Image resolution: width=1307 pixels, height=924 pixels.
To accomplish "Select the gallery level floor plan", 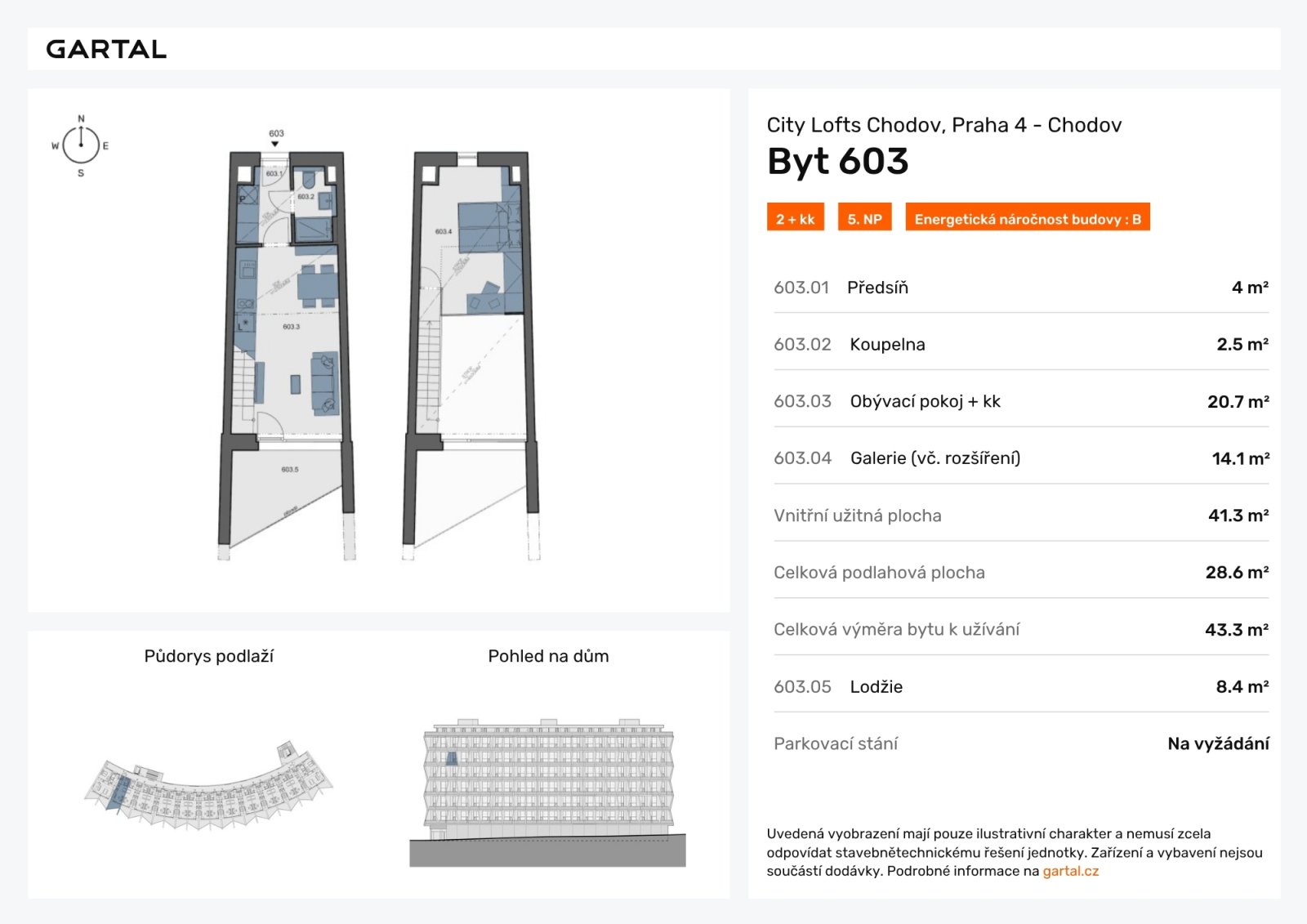I will [x=471, y=355].
